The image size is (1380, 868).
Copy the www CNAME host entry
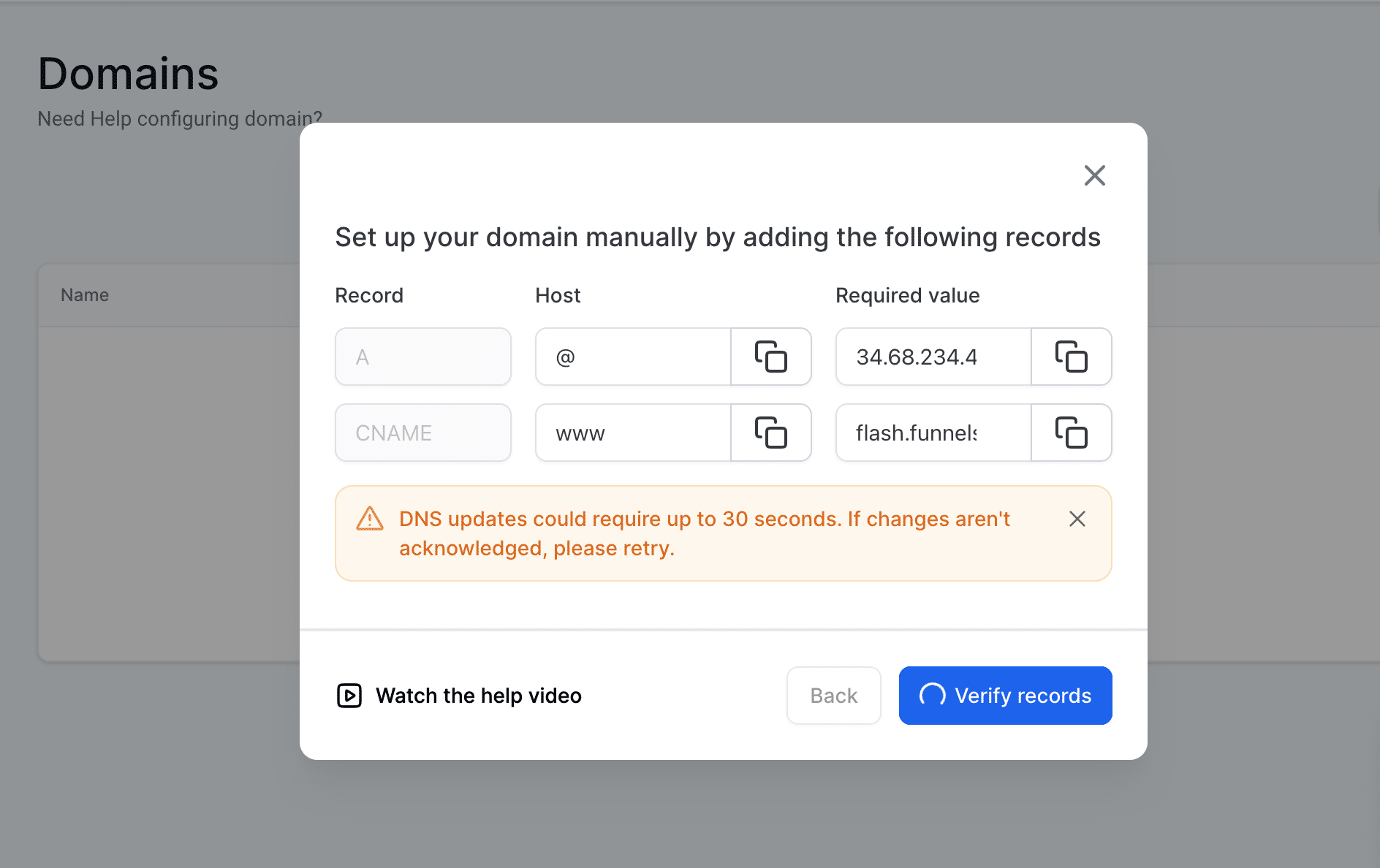tap(770, 433)
